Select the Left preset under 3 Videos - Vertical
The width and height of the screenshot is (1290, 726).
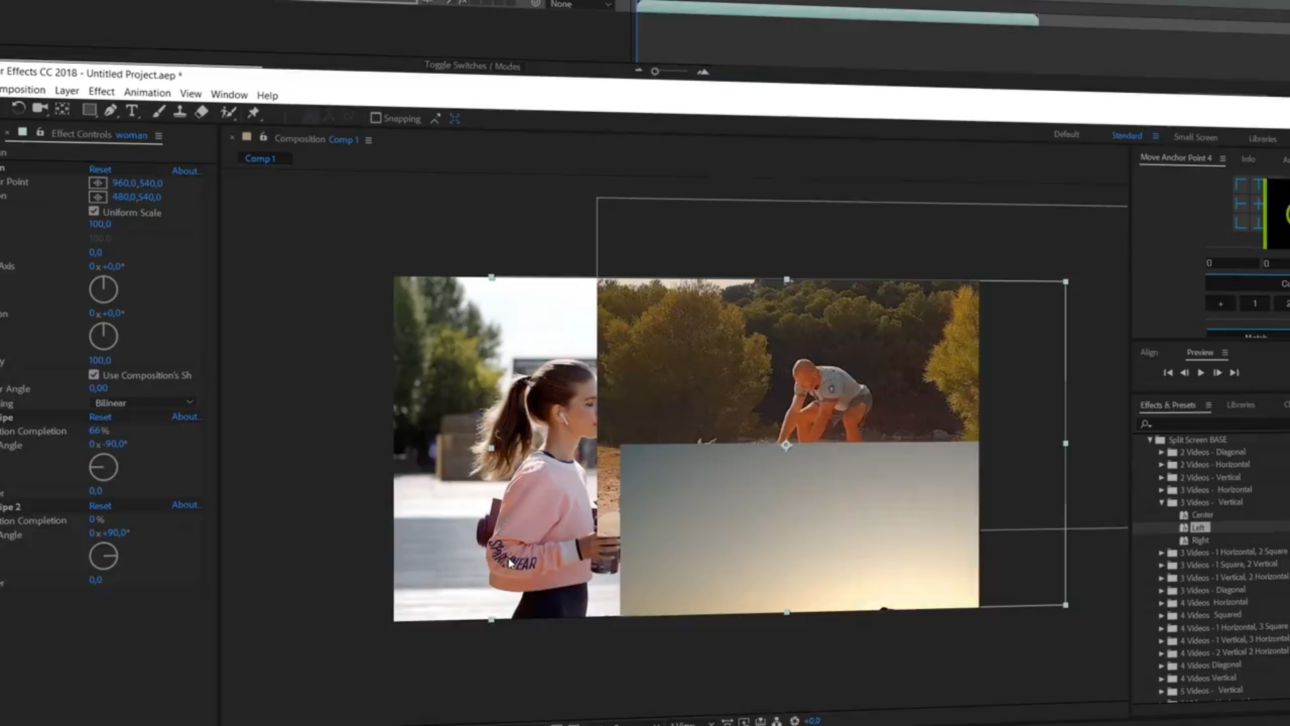1199,527
